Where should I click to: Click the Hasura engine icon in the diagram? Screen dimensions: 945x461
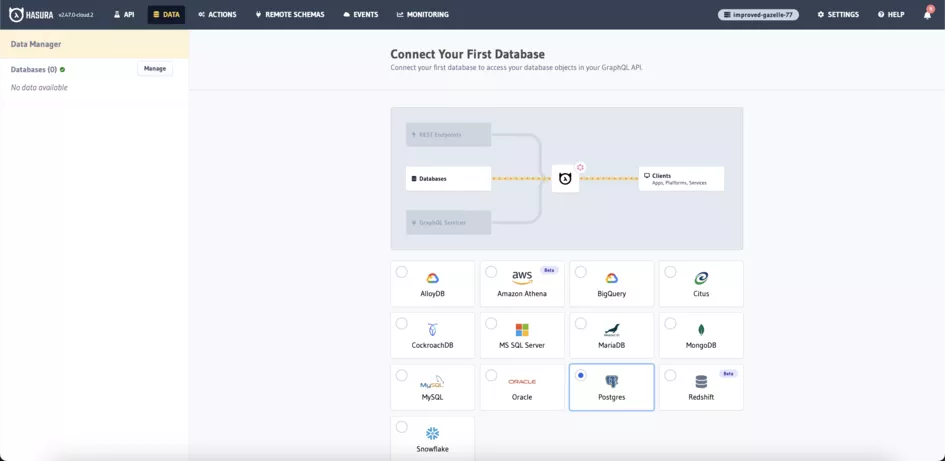565,179
